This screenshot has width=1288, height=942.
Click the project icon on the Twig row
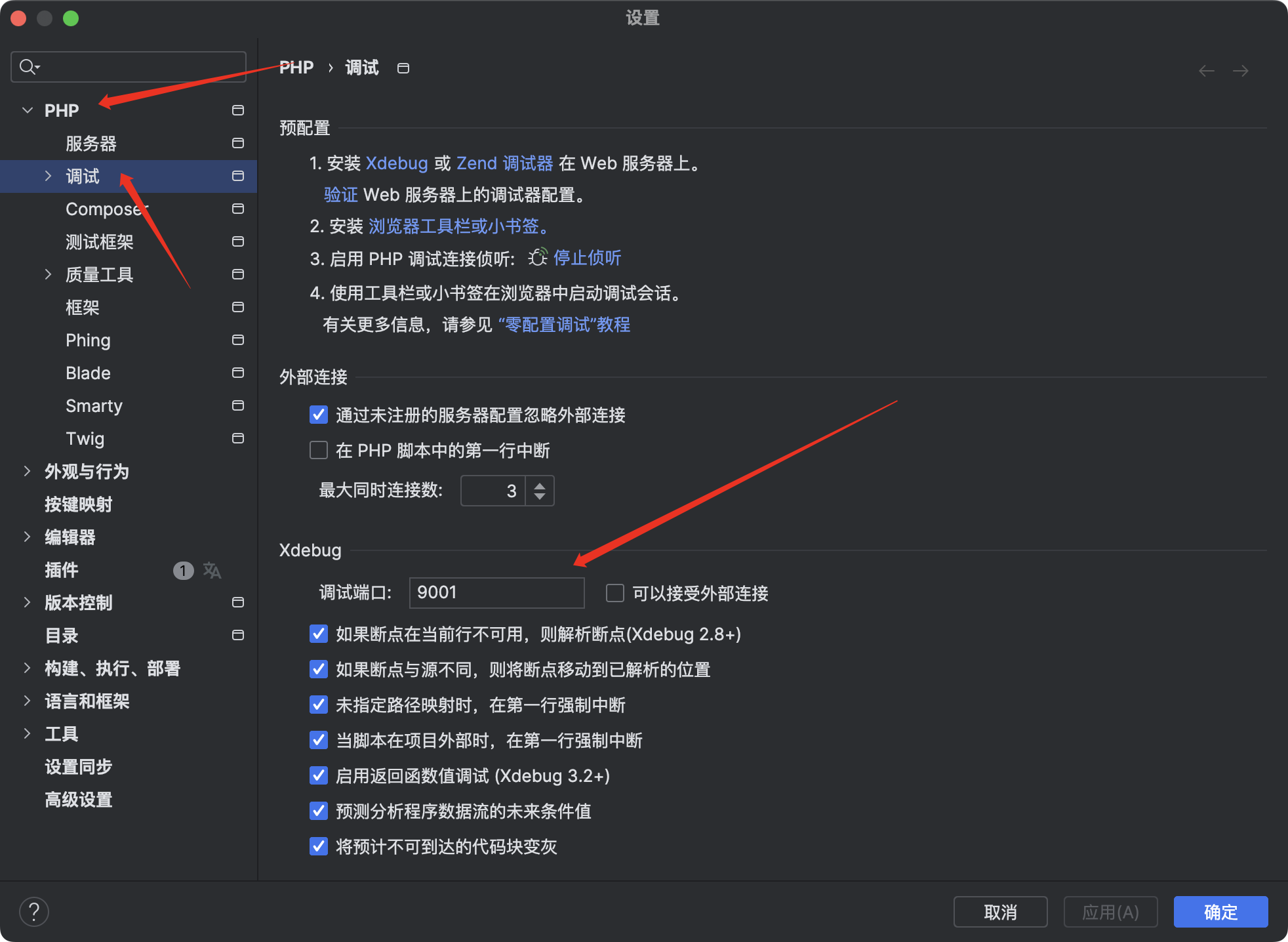(x=238, y=438)
